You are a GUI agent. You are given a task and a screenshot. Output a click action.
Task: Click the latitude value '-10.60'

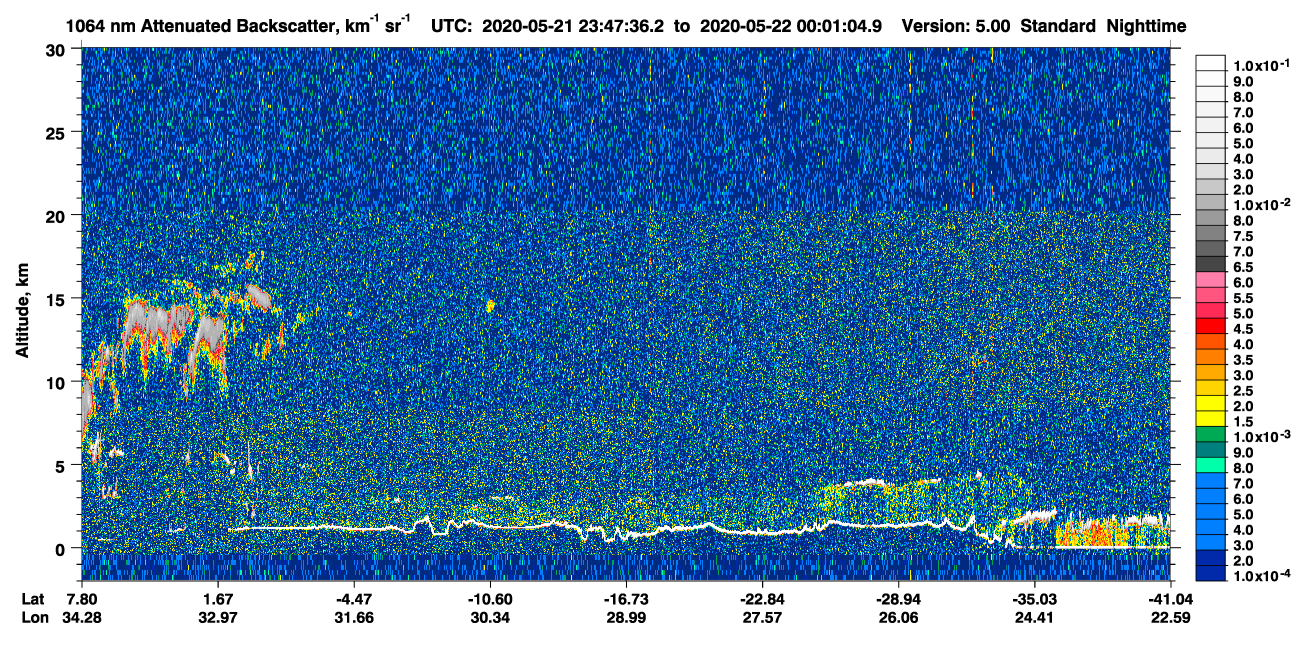489,598
